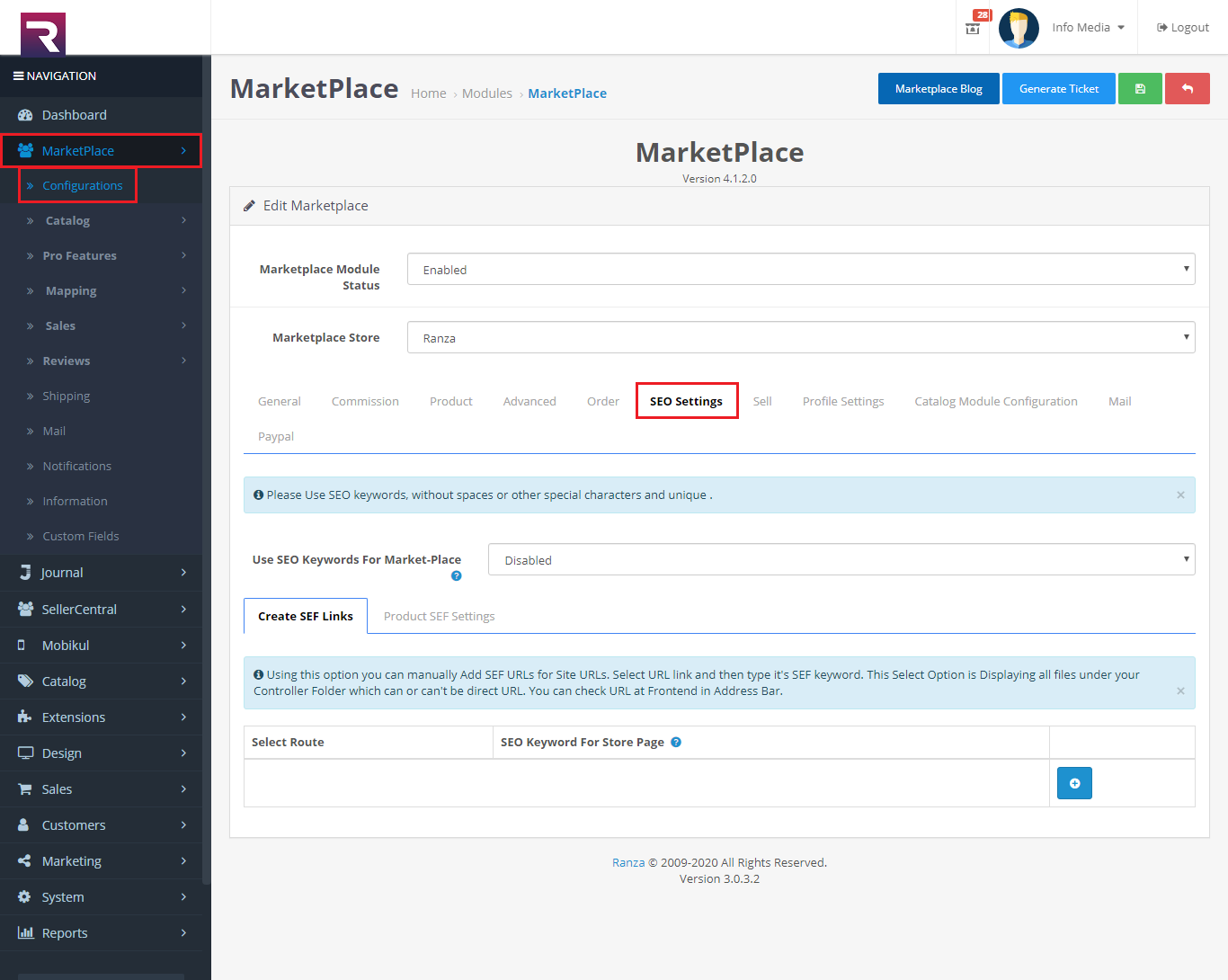Open the Use SEO Keywords dropdown
Image resolution: width=1228 pixels, height=980 pixels.
click(841, 560)
